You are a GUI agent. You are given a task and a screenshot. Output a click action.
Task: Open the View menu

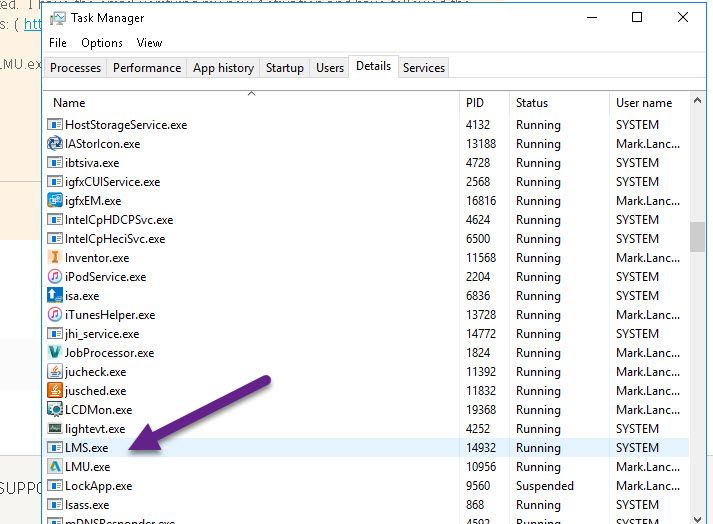coord(149,43)
